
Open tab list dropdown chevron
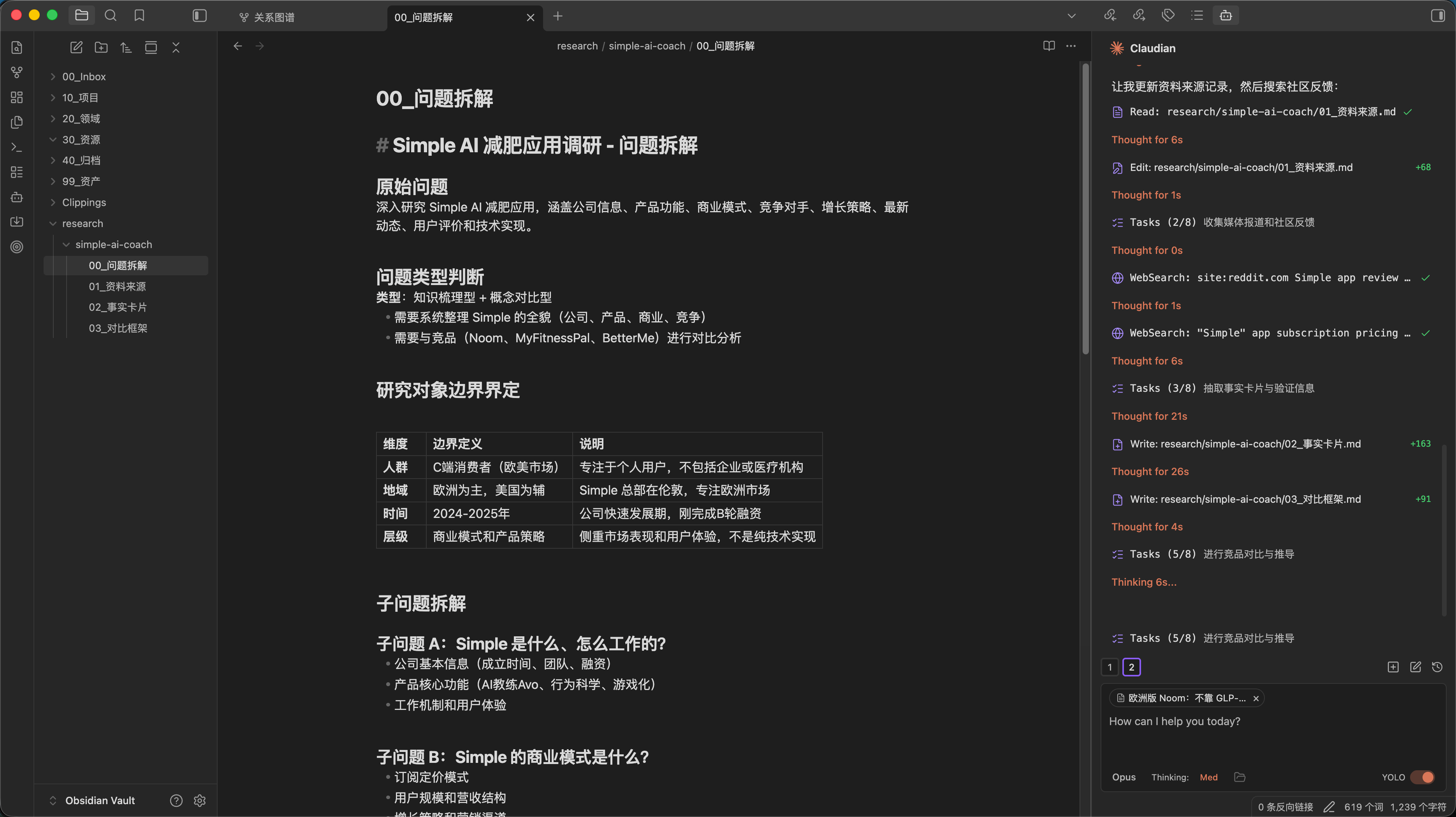pyautogui.click(x=1071, y=16)
